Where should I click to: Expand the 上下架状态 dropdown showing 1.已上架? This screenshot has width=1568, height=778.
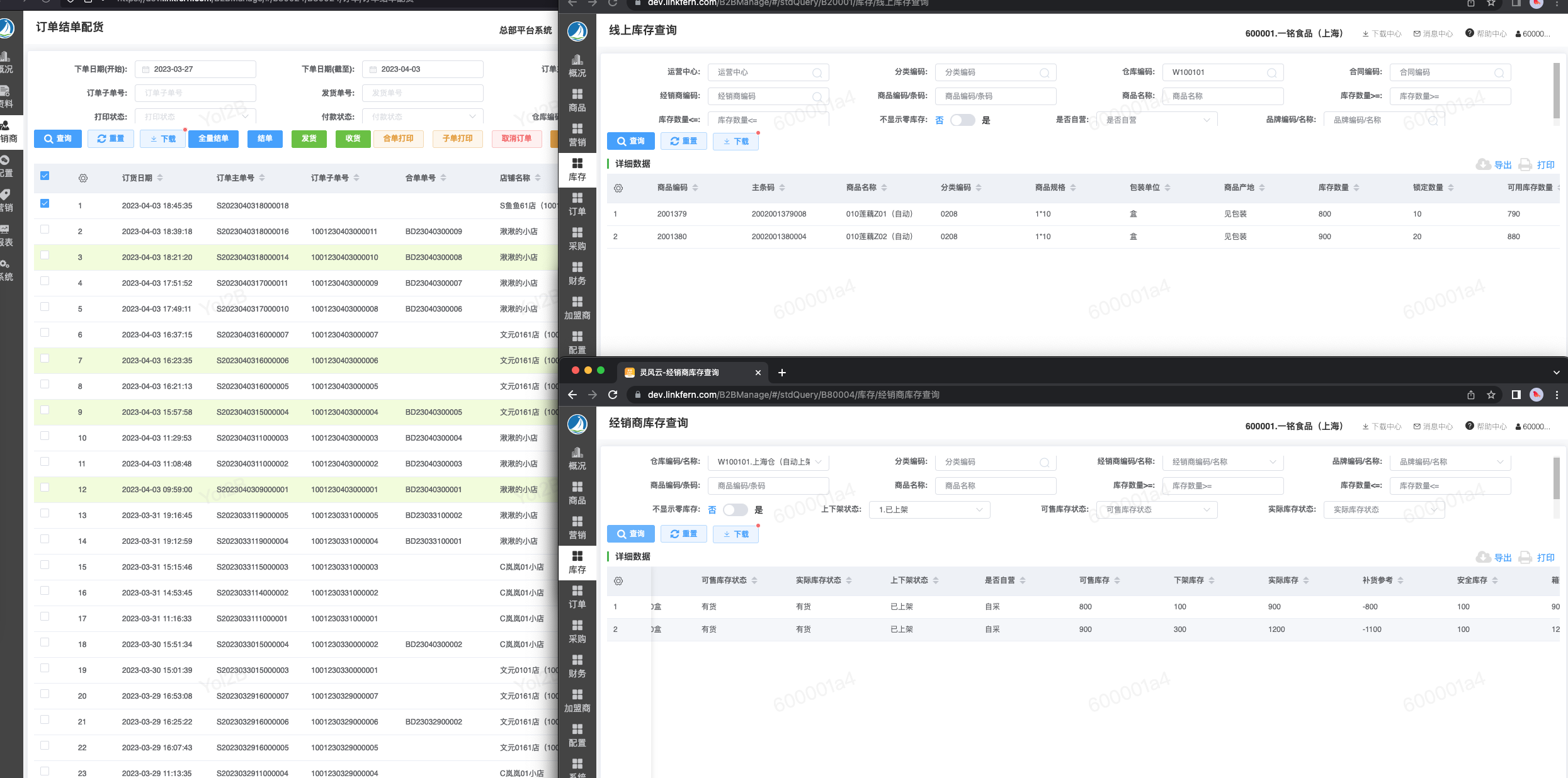pyautogui.click(x=929, y=510)
